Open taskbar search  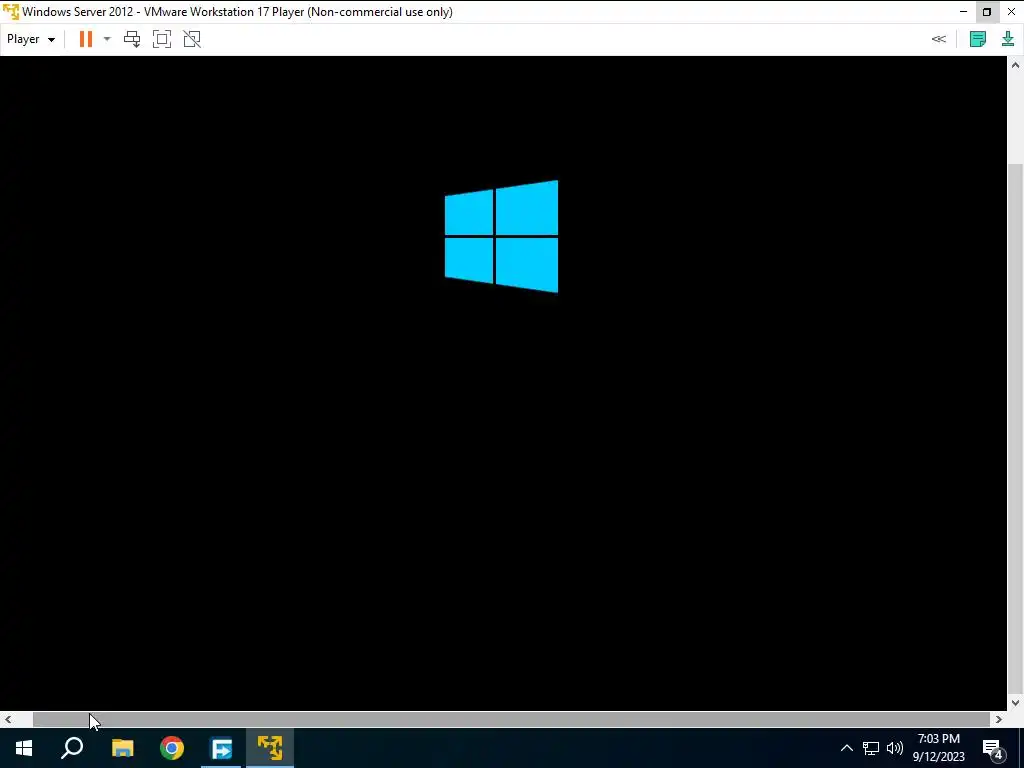coord(72,748)
